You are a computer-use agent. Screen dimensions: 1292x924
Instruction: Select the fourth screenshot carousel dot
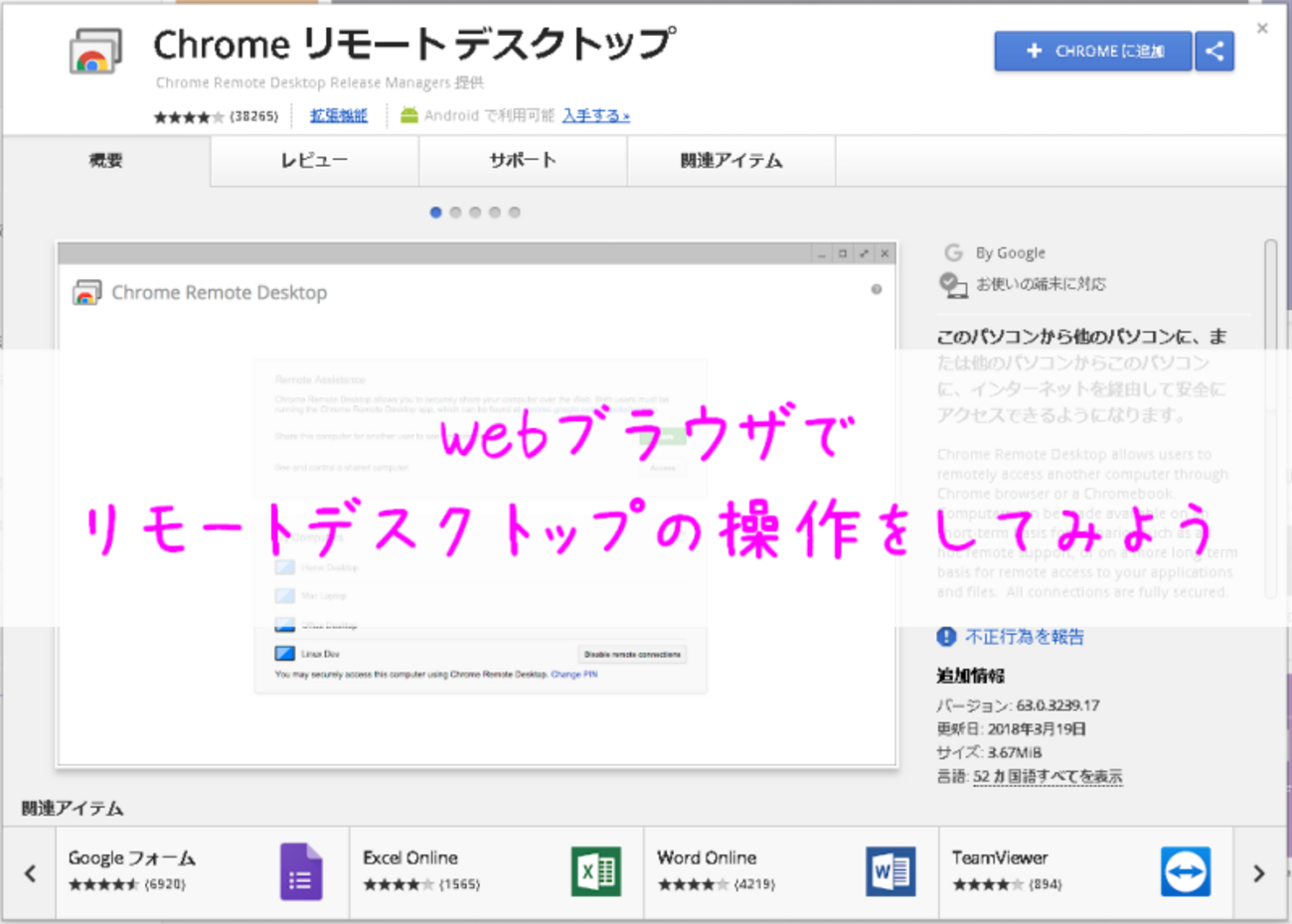pyautogui.click(x=495, y=213)
